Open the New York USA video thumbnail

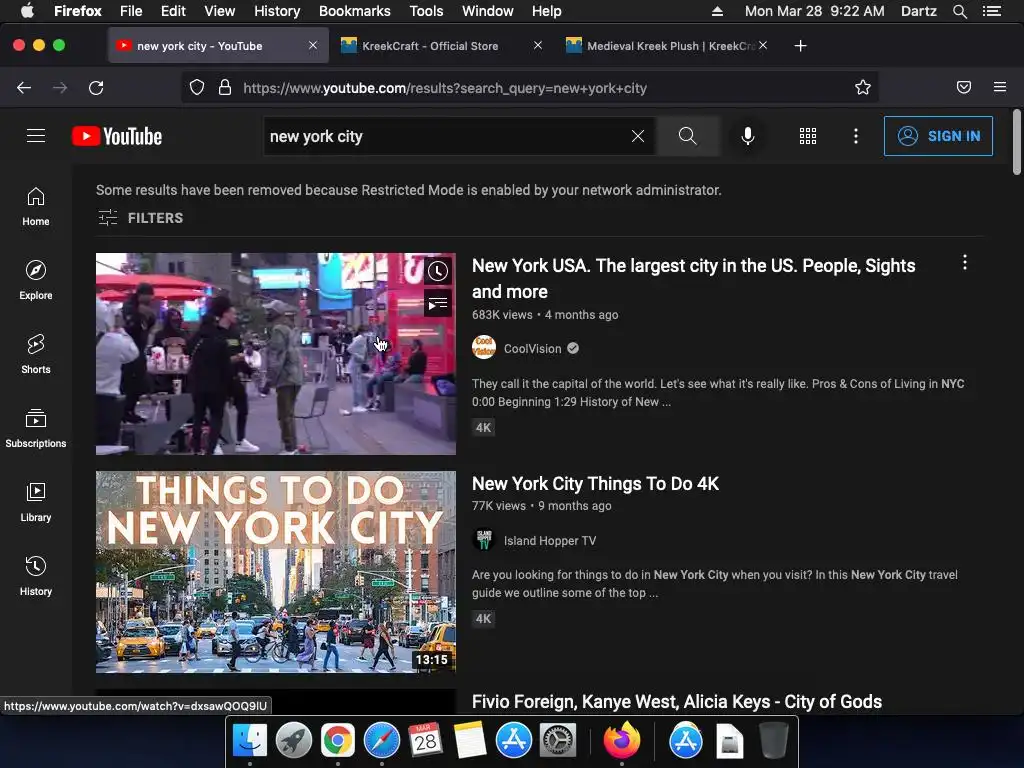(276, 354)
